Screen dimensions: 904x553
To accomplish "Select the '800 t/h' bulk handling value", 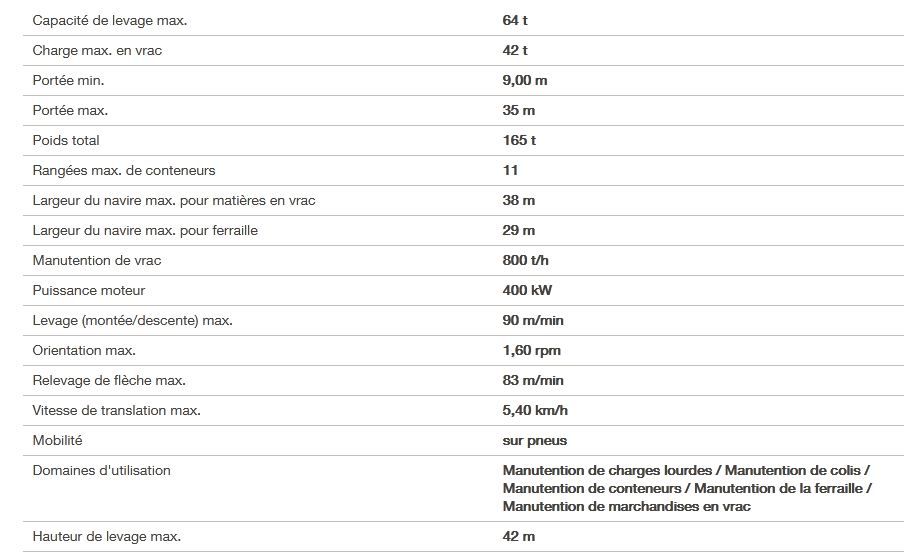I will pyautogui.click(x=528, y=260).
